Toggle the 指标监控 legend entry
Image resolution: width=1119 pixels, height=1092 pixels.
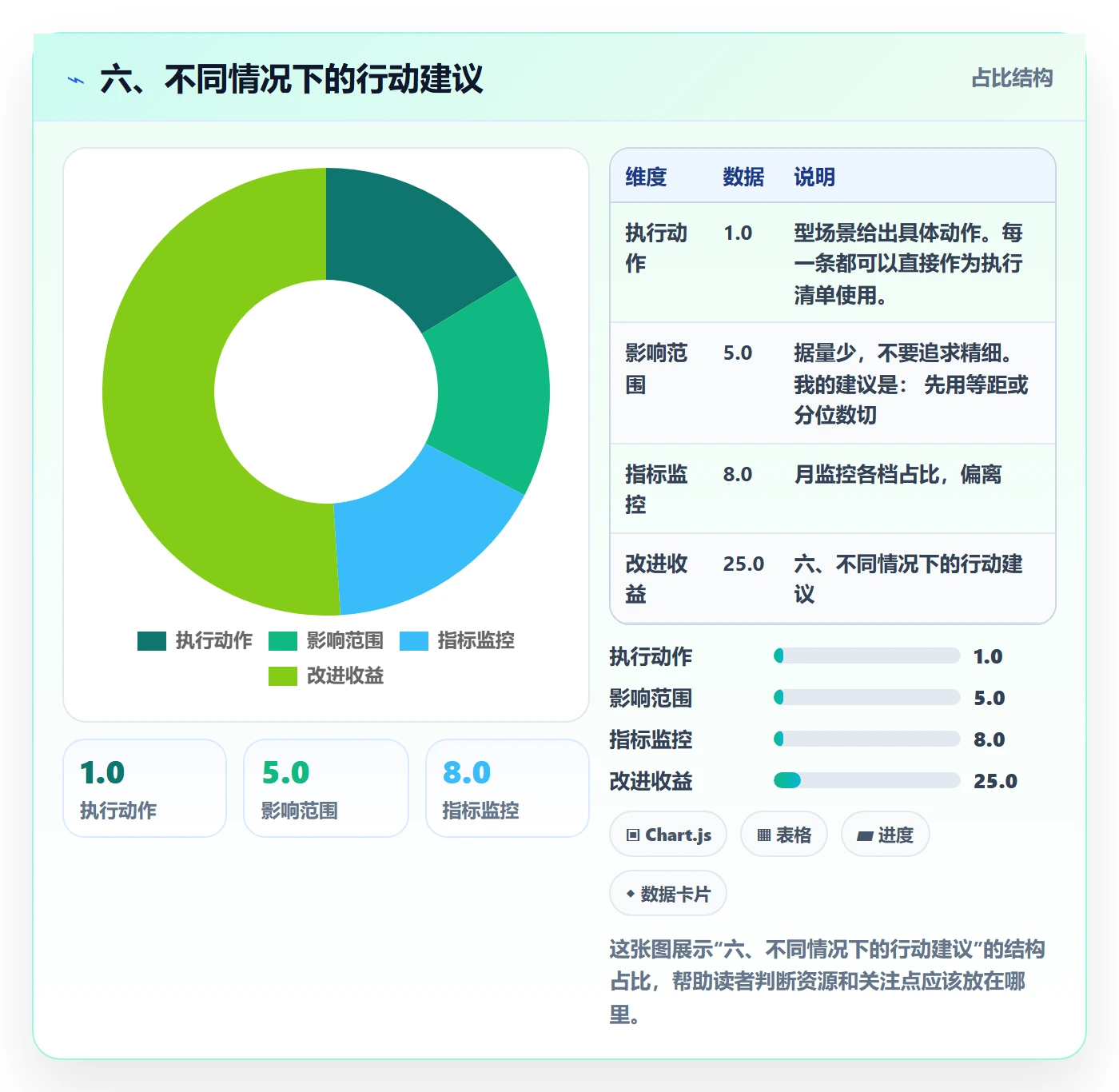tap(457, 641)
